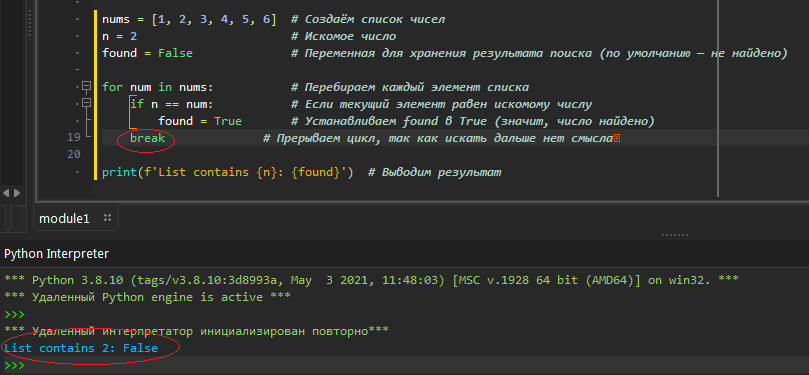Click the '# Создаём список чисел' comment
The width and height of the screenshot is (809, 375).
(x=368, y=20)
